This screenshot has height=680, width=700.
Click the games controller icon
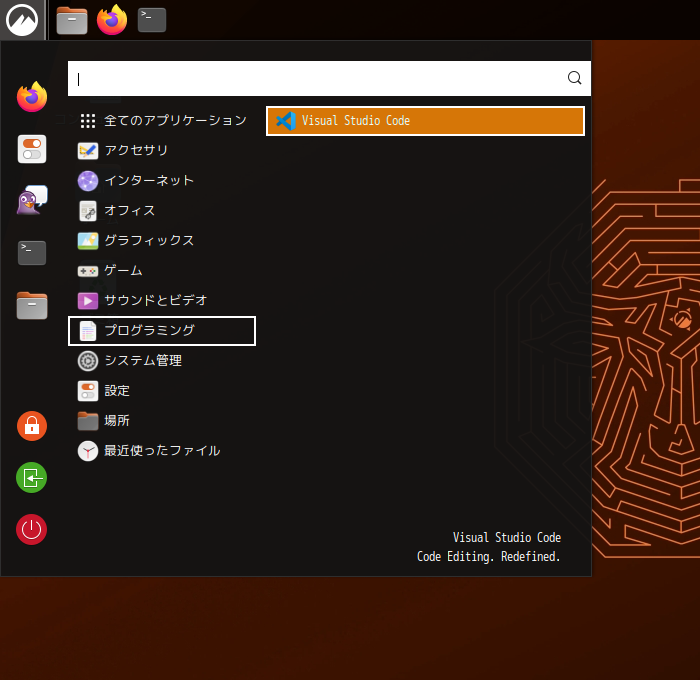(x=88, y=271)
